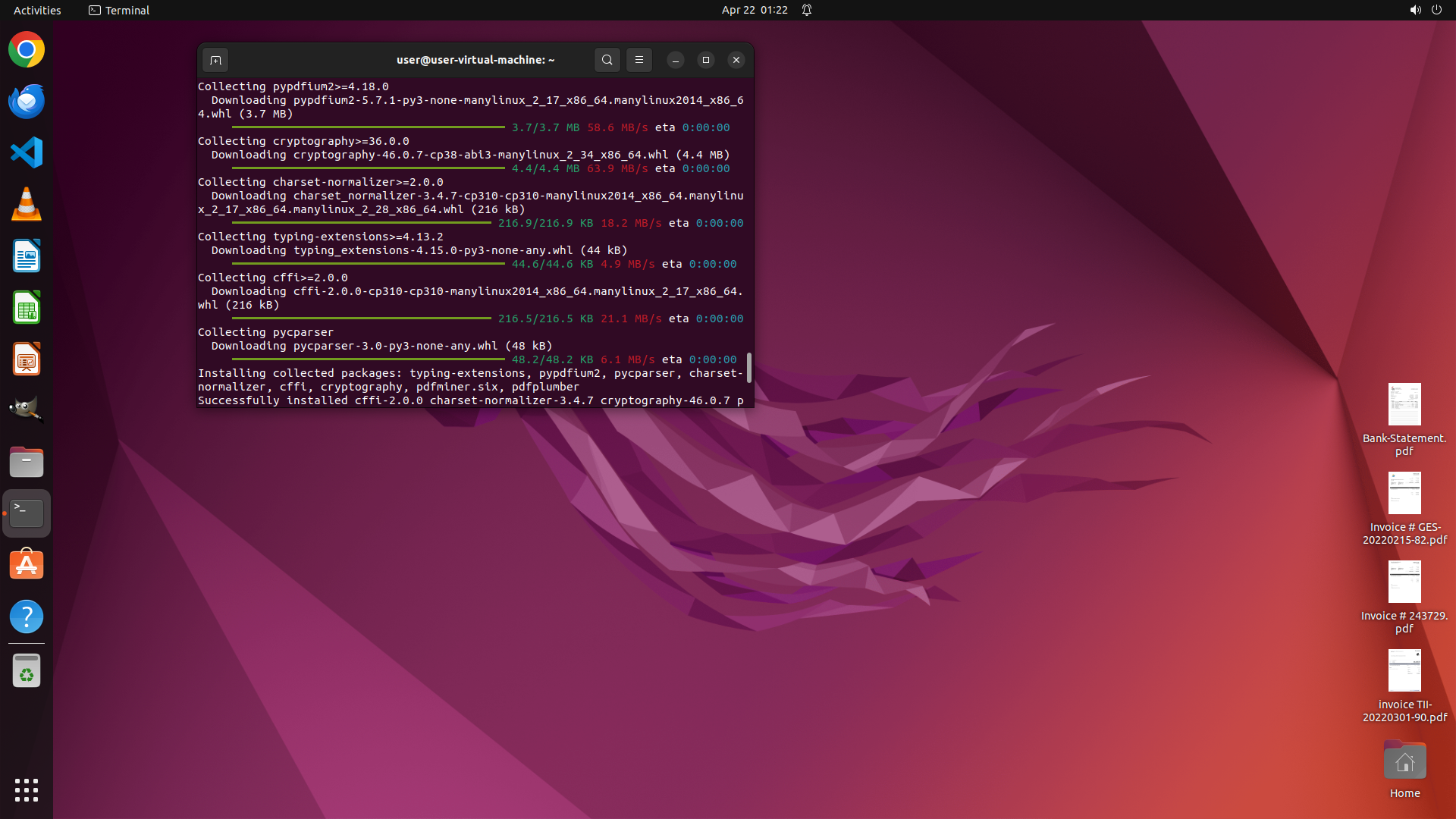Open GIMP image editor
Image resolution: width=1456 pixels, height=819 pixels.
(27, 410)
